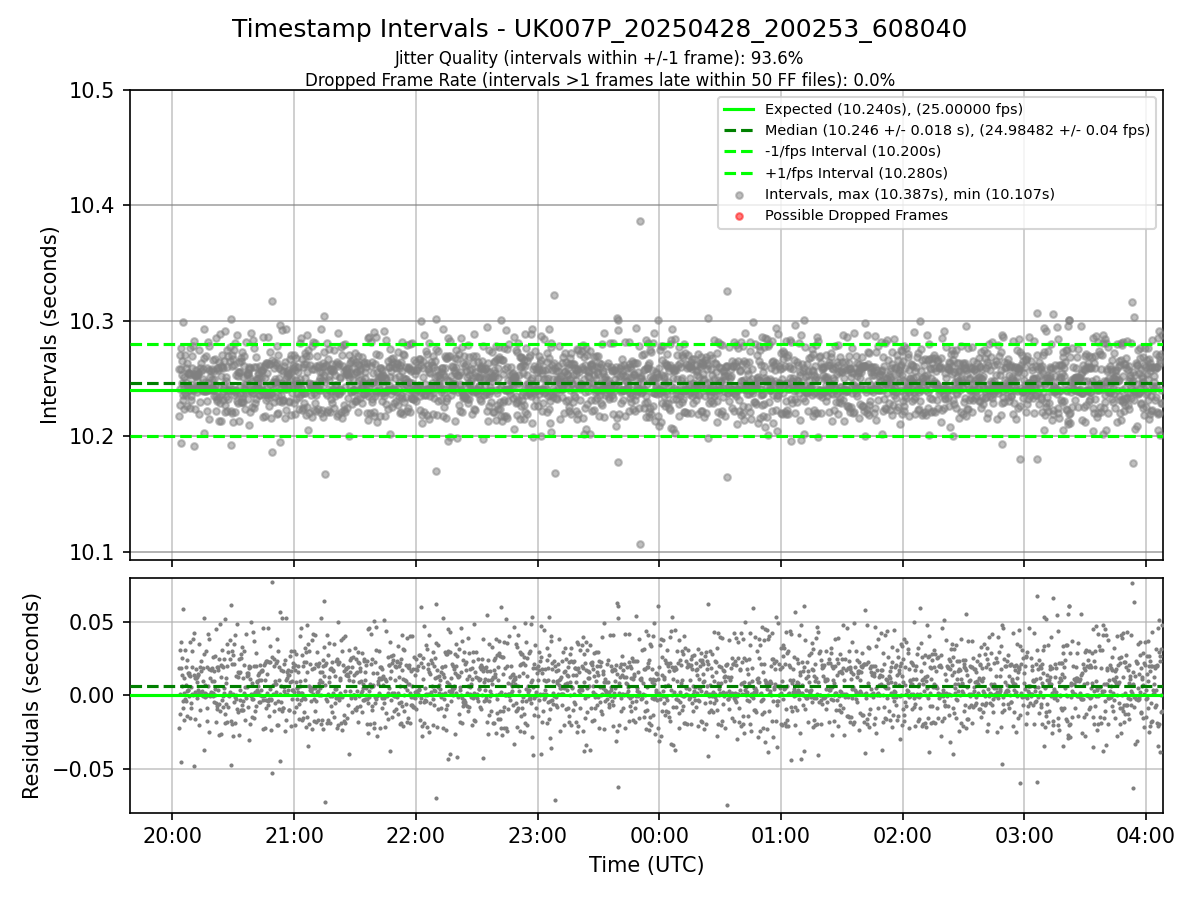Click the Residuals (seconds) y-axis label
Image resolution: width=1200 pixels, height=900 pixels.
[x=31, y=696]
